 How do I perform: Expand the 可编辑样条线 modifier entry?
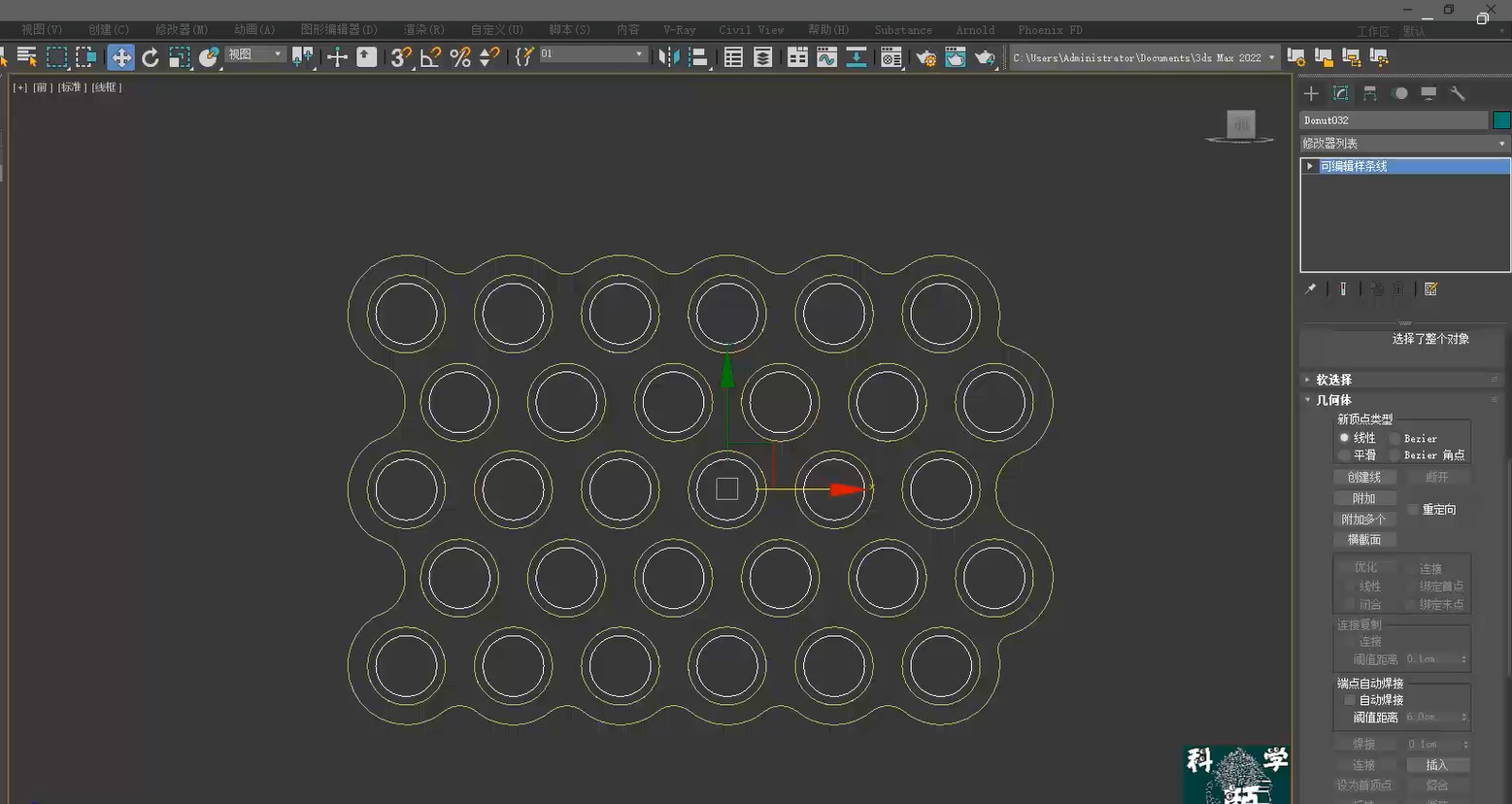point(1309,165)
